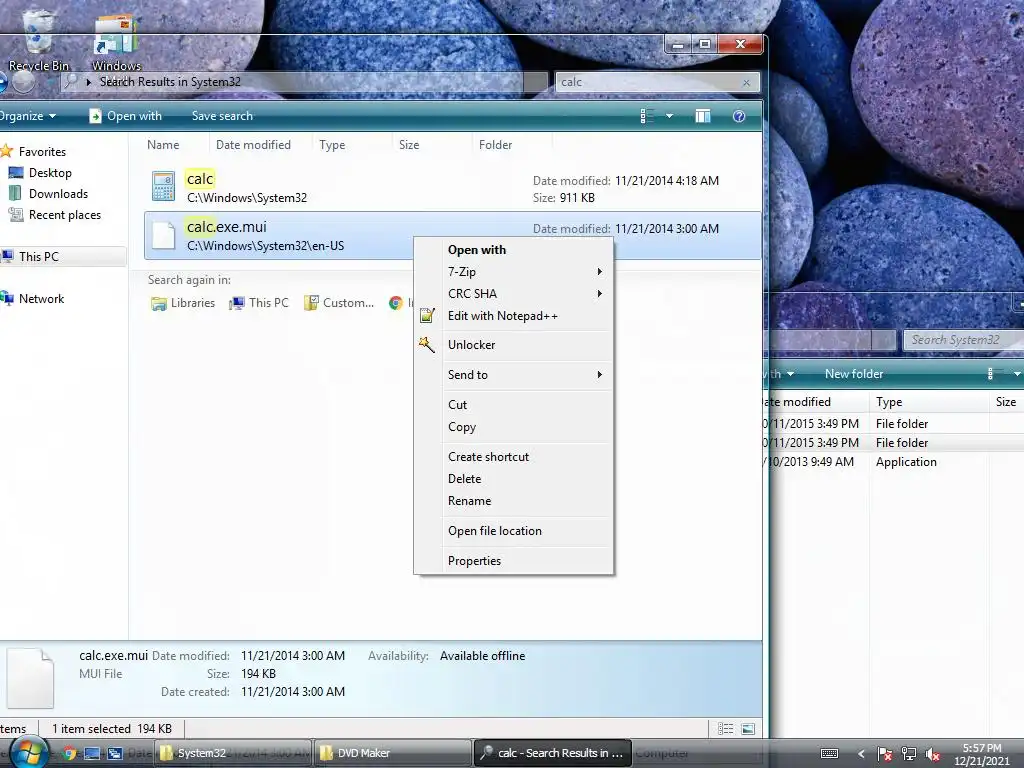Image resolution: width=1024 pixels, height=768 pixels.
Task: Switch to calc Search Results taskbar button
Action: 552,753
